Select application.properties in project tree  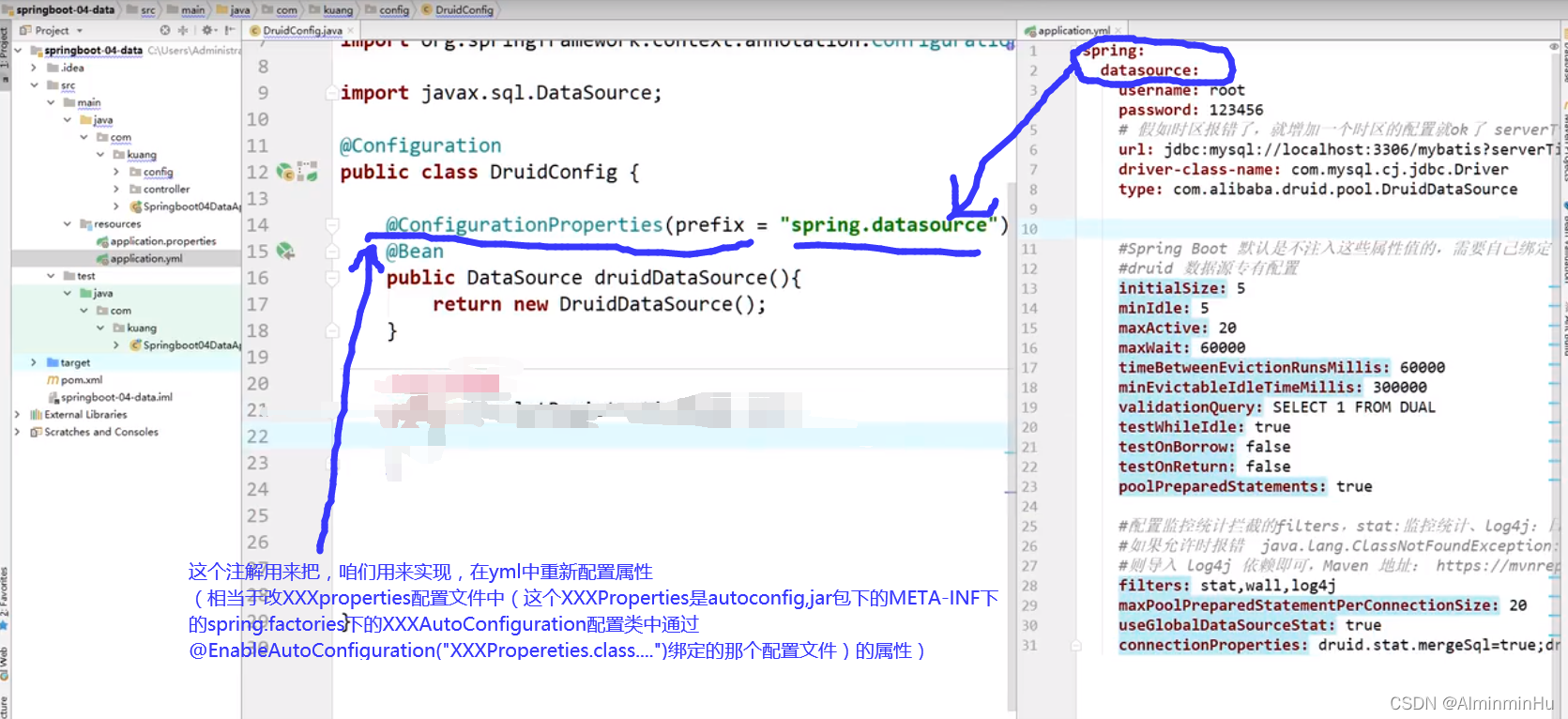(155, 241)
